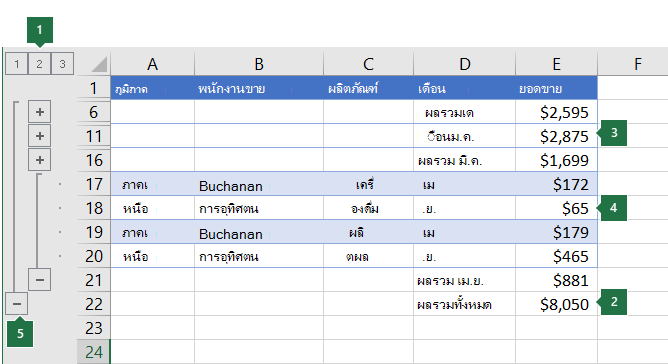668x364 pixels.
Task: Select row 17 header
Action: 94,184
